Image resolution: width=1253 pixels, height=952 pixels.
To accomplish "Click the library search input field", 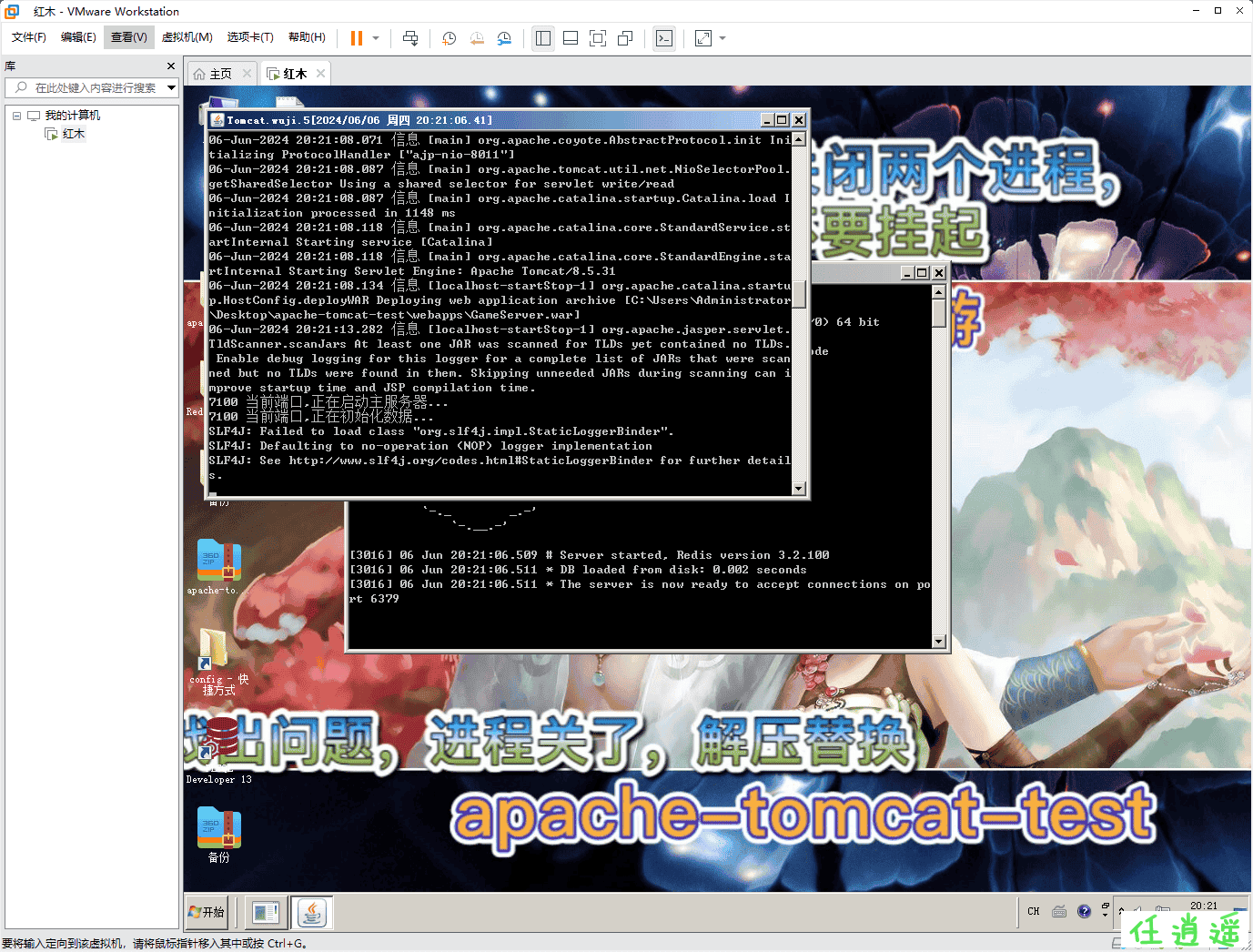I will [x=92, y=87].
